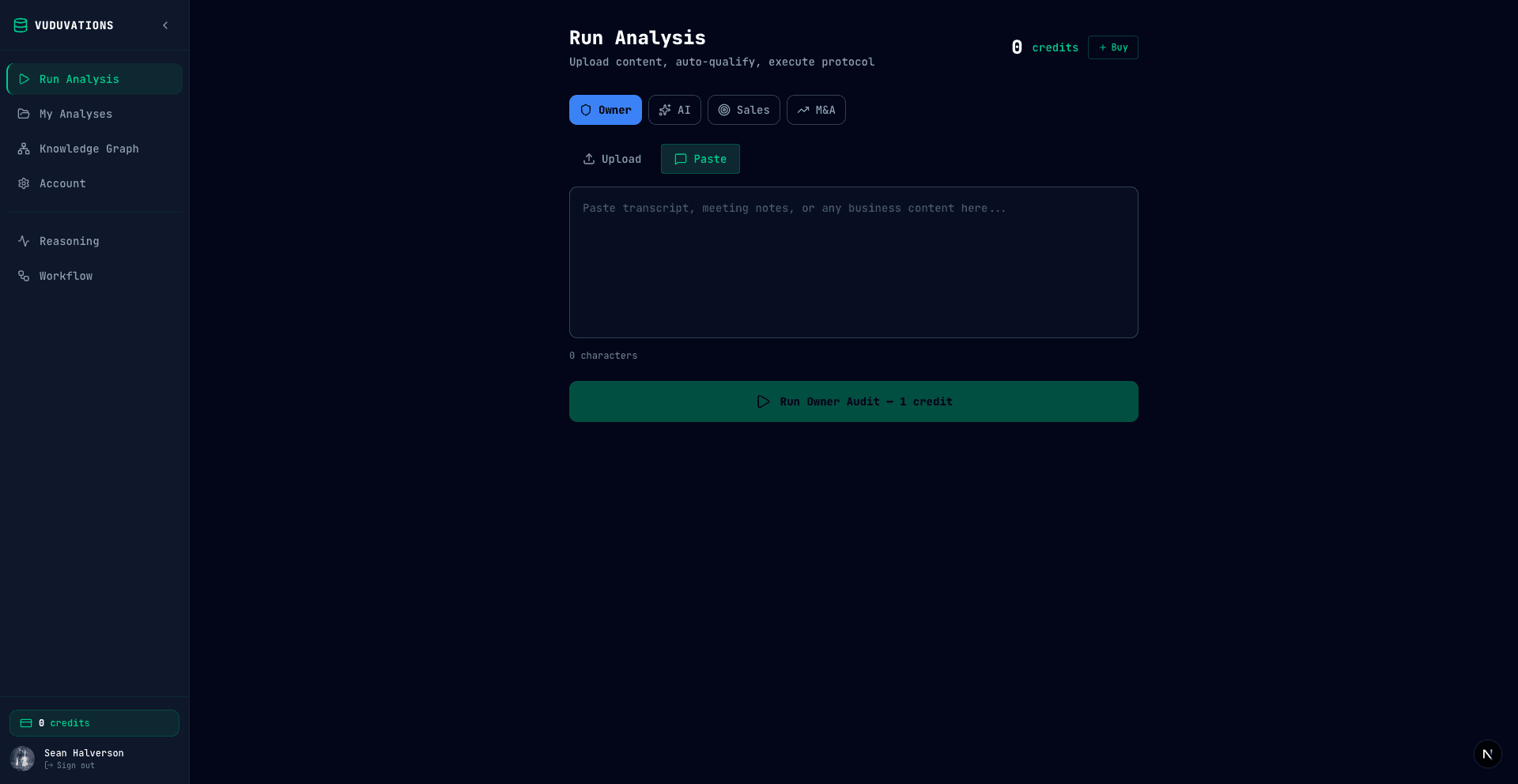Open the Next.js dev tools badge

1487,754
